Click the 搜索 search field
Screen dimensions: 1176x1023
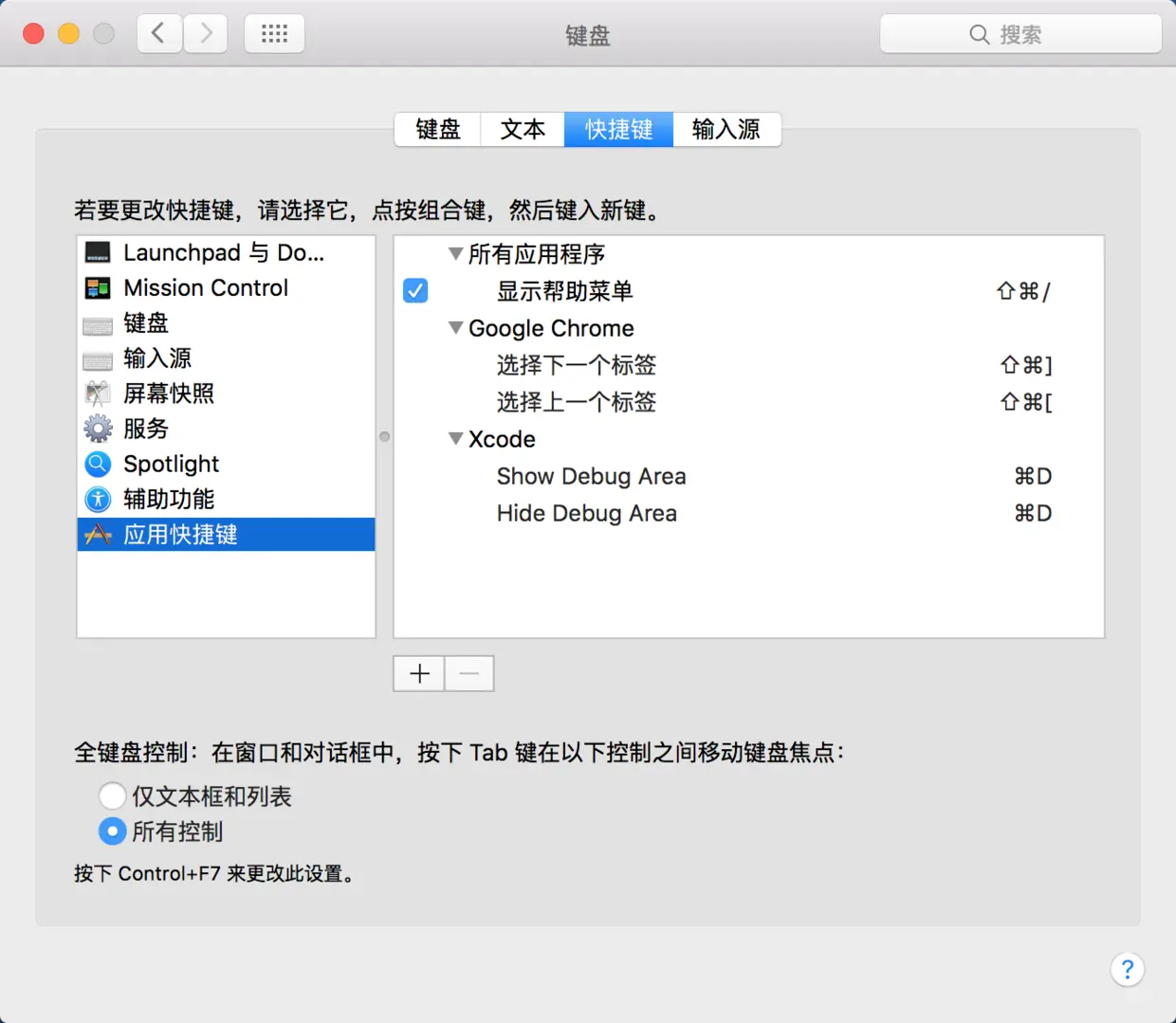click(1020, 34)
